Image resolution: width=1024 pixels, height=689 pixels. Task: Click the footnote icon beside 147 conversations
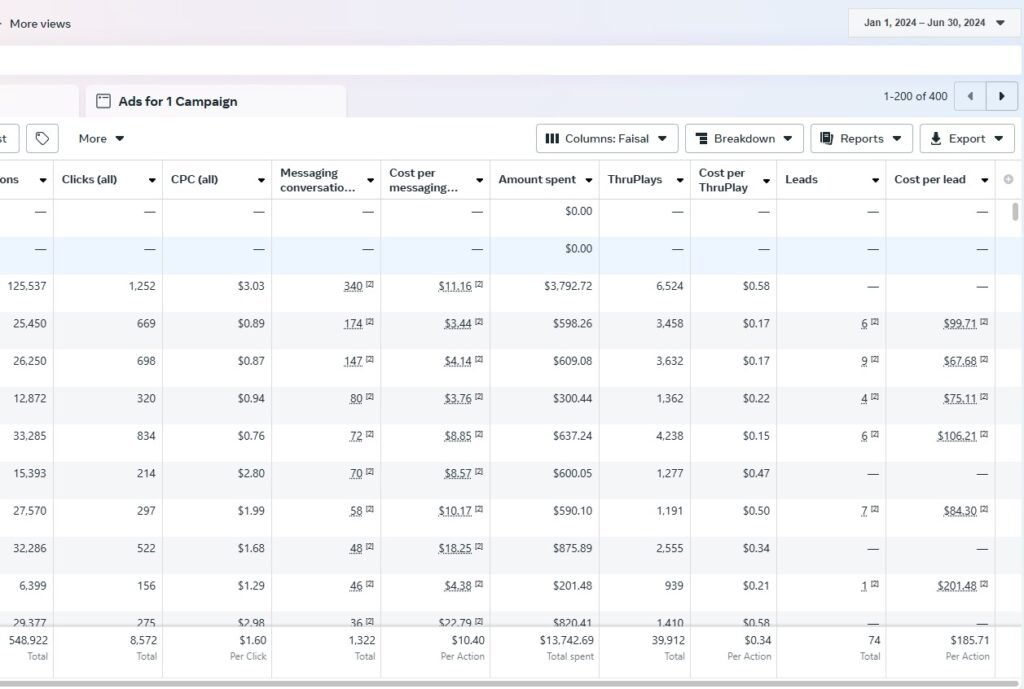[x=370, y=360]
